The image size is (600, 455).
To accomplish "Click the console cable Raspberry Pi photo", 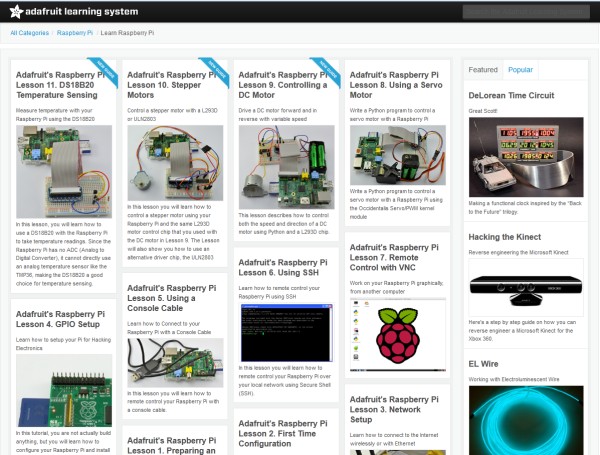I will 175,363.
